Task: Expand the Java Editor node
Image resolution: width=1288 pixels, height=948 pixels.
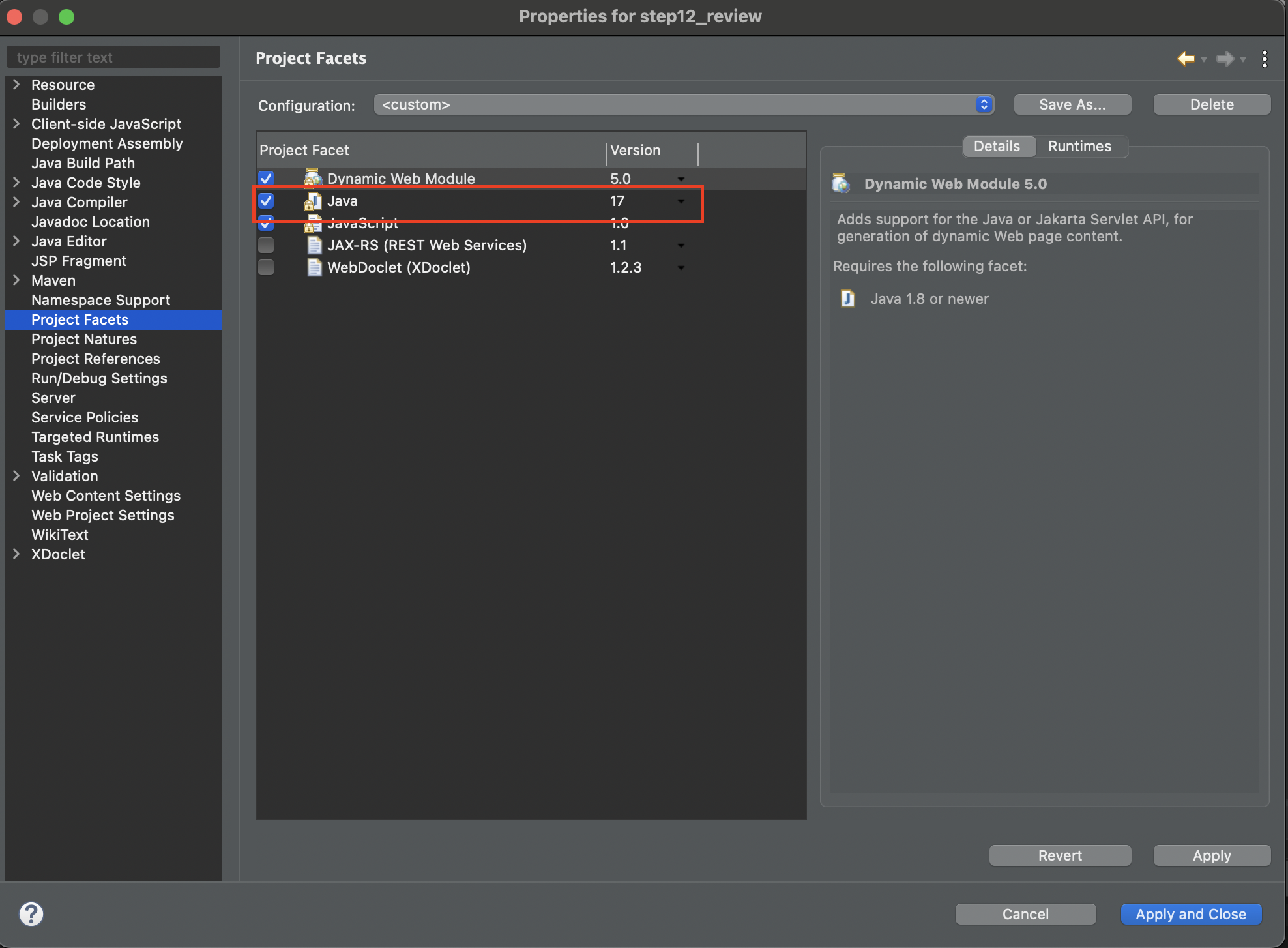Action: point(16,241)
